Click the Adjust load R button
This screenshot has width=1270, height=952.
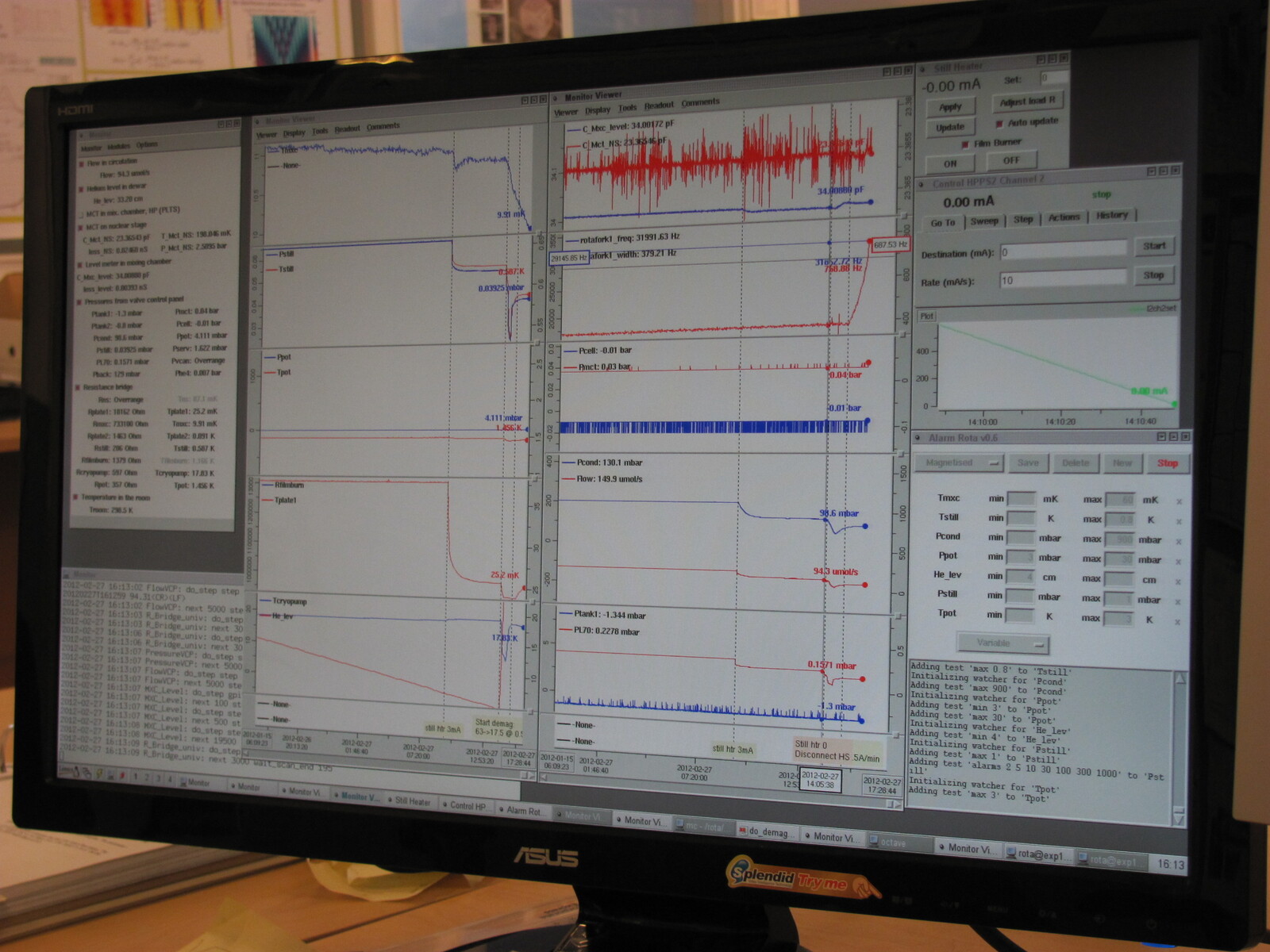click(x=1027, y=102)
